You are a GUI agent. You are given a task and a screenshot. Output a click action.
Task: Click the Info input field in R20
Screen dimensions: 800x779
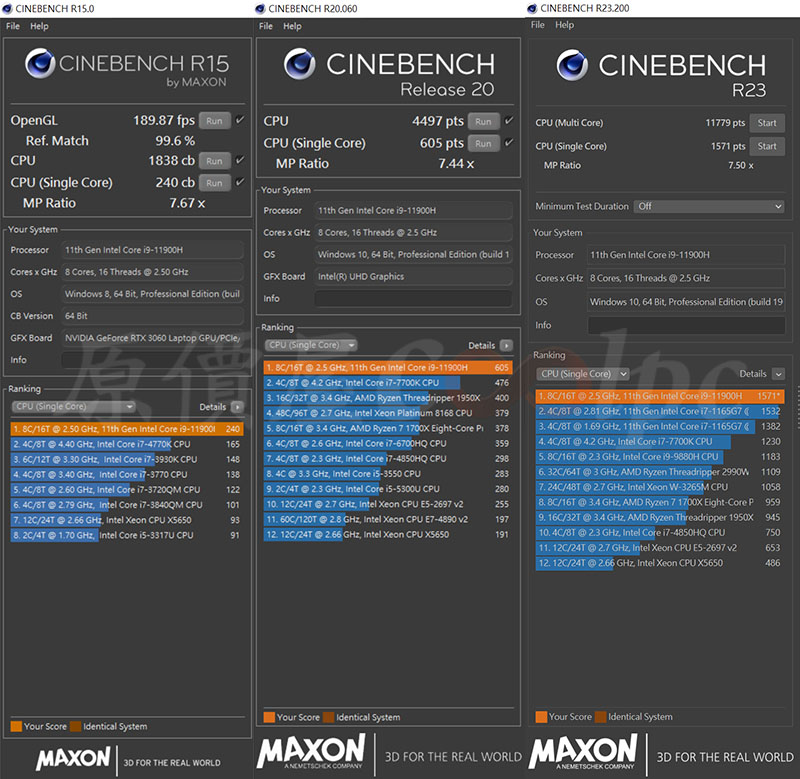tap(413, 298)
